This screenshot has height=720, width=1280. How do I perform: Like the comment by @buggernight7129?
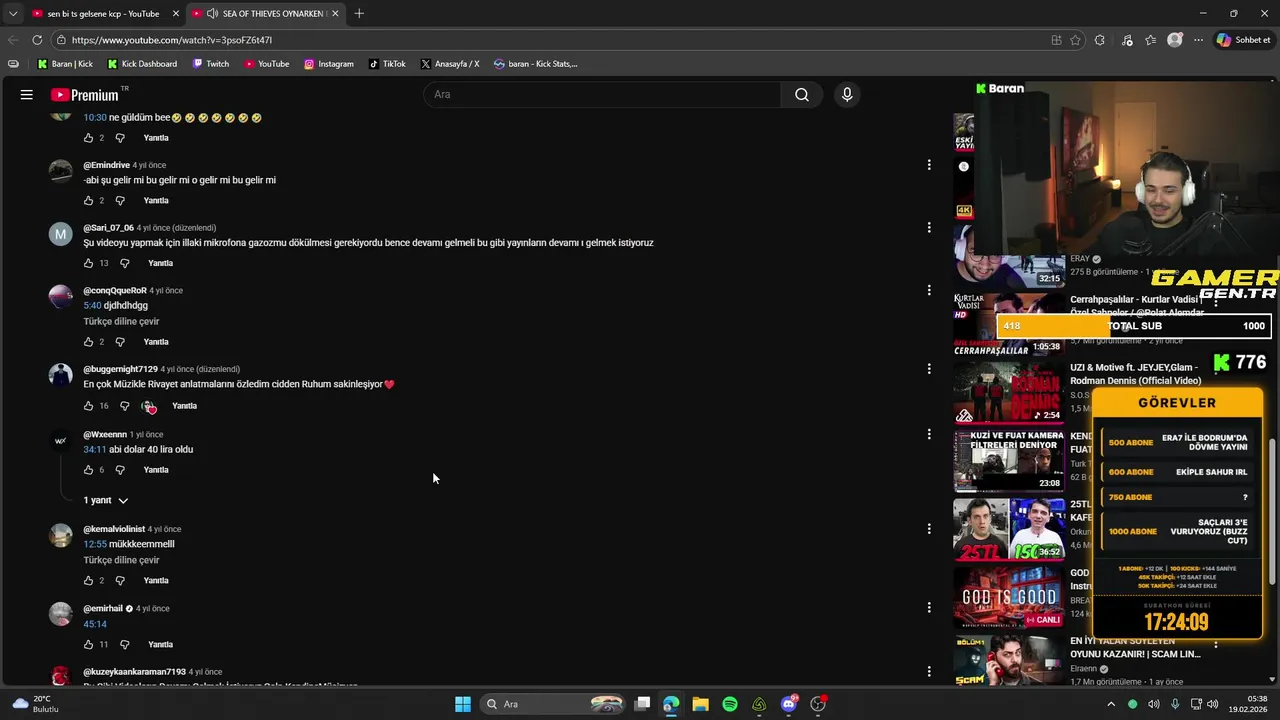click(x=88, y=406)
